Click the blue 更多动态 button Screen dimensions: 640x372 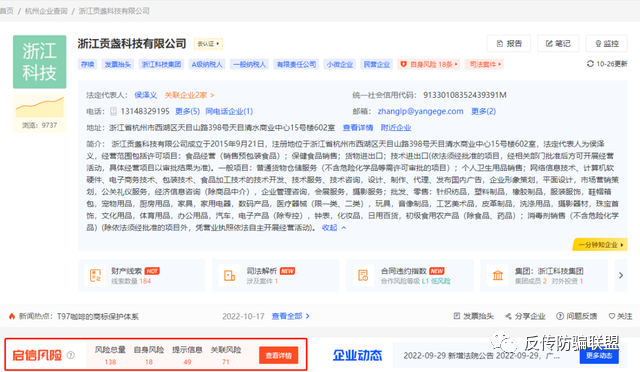coord(599,356)
